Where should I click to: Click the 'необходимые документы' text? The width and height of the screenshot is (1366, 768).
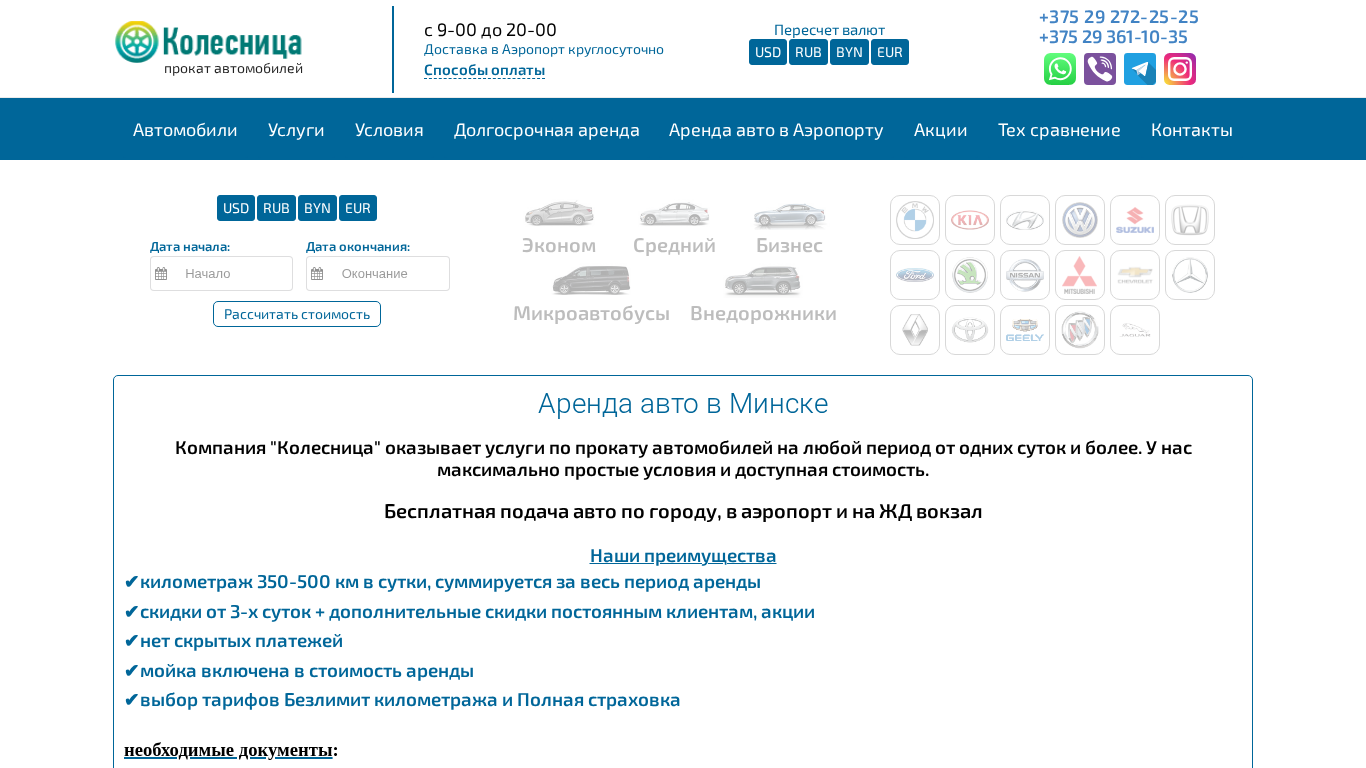[228, 750]
